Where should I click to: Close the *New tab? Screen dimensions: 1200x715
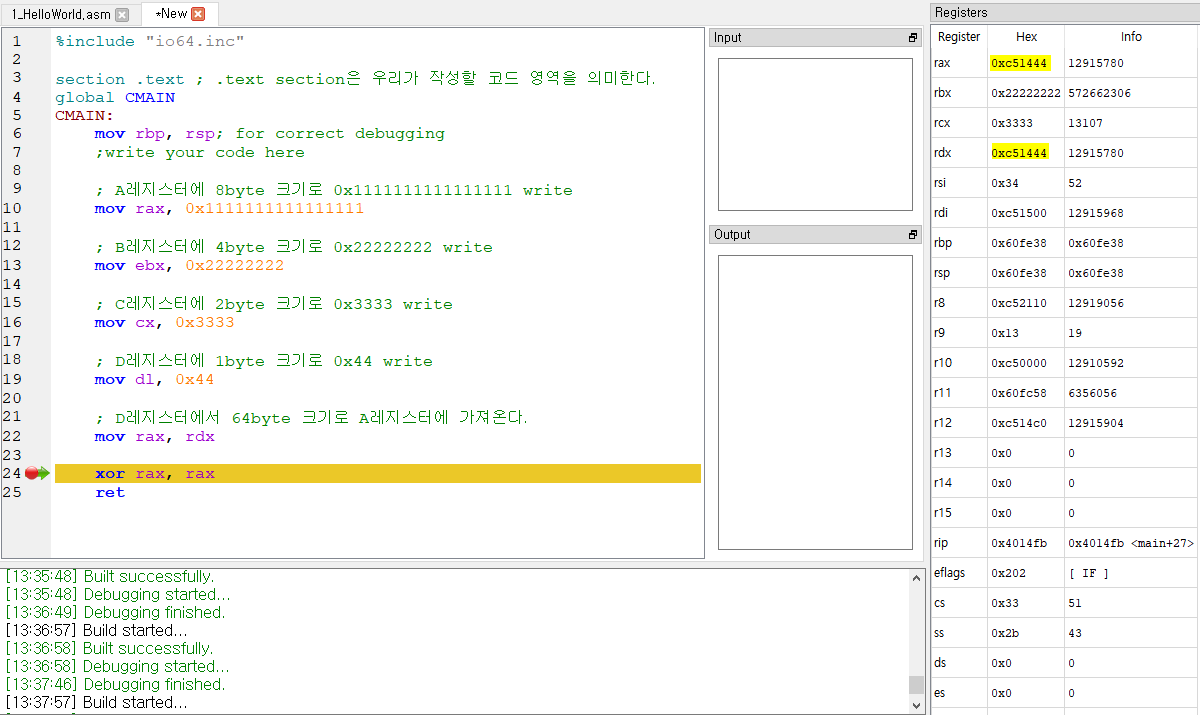click(x=198, y=14)
